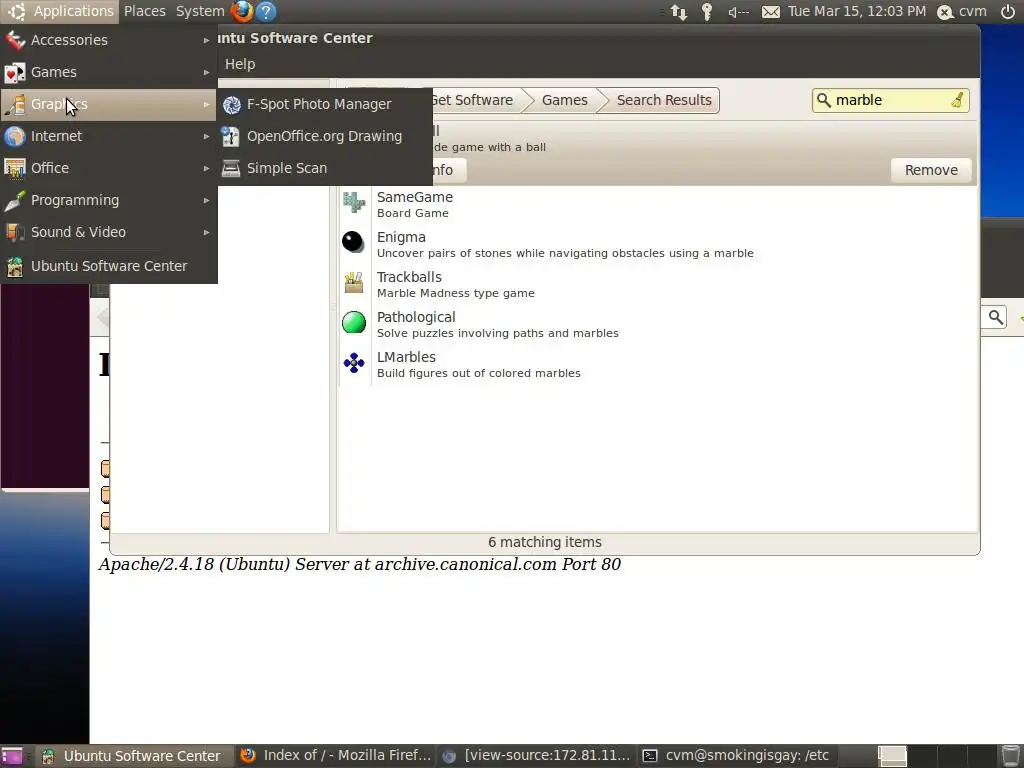The height and width of the screenshot is (768, 1024).
Task: Click the Remove button
Action: click(x=931, y=170)
